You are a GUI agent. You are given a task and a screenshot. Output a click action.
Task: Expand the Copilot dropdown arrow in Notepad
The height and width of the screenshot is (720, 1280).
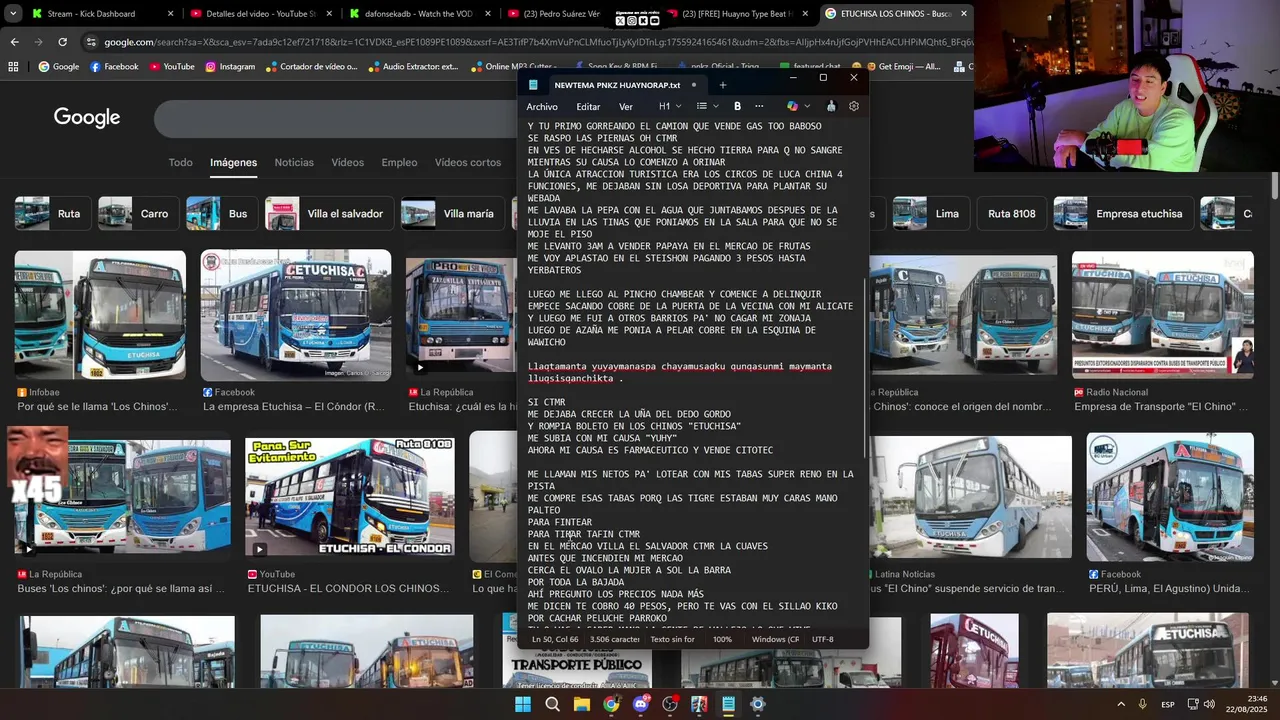pos(807,106)
